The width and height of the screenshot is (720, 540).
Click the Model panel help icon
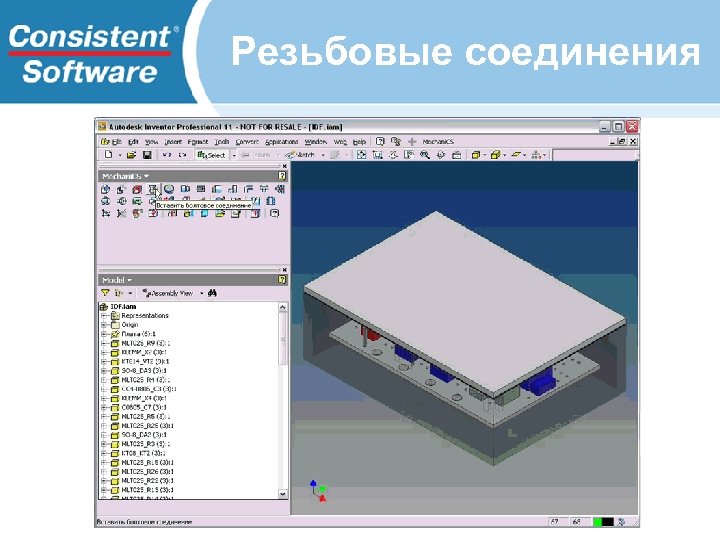coord(282,280)
